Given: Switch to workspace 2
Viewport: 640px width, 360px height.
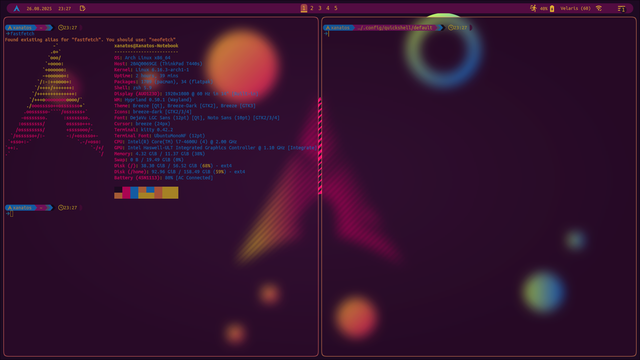Looking at the screenshot, I should [x=312, y=8].
